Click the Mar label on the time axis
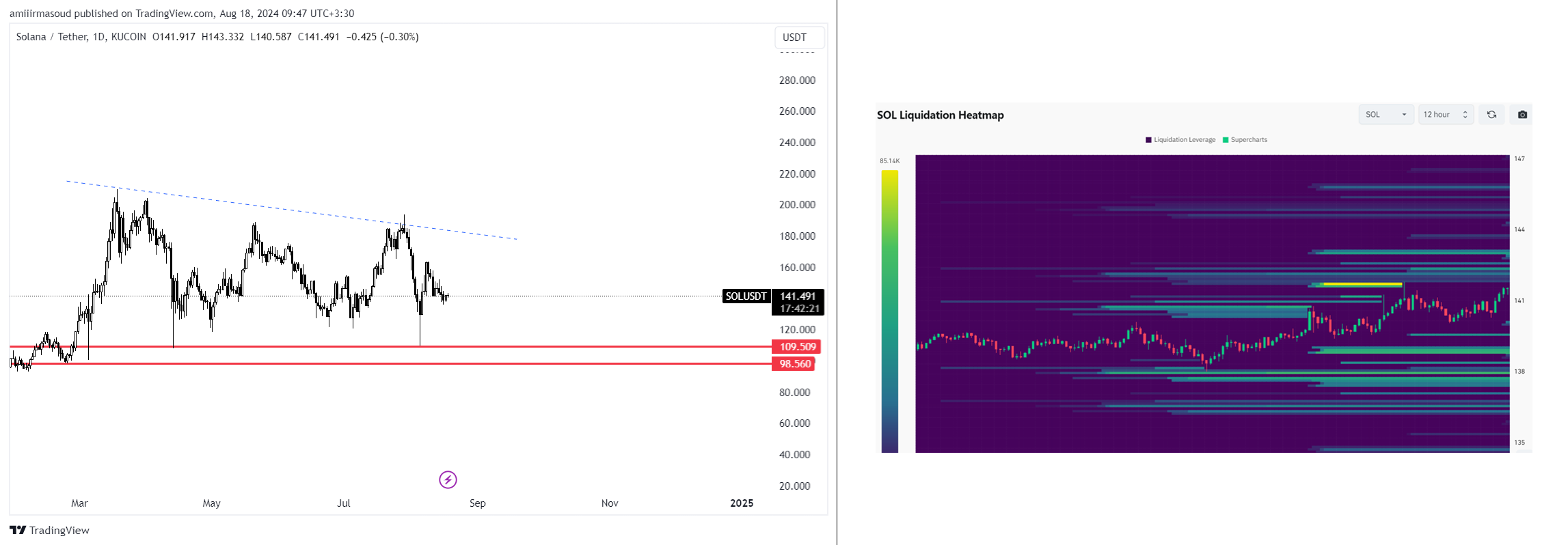 (79, 503)
